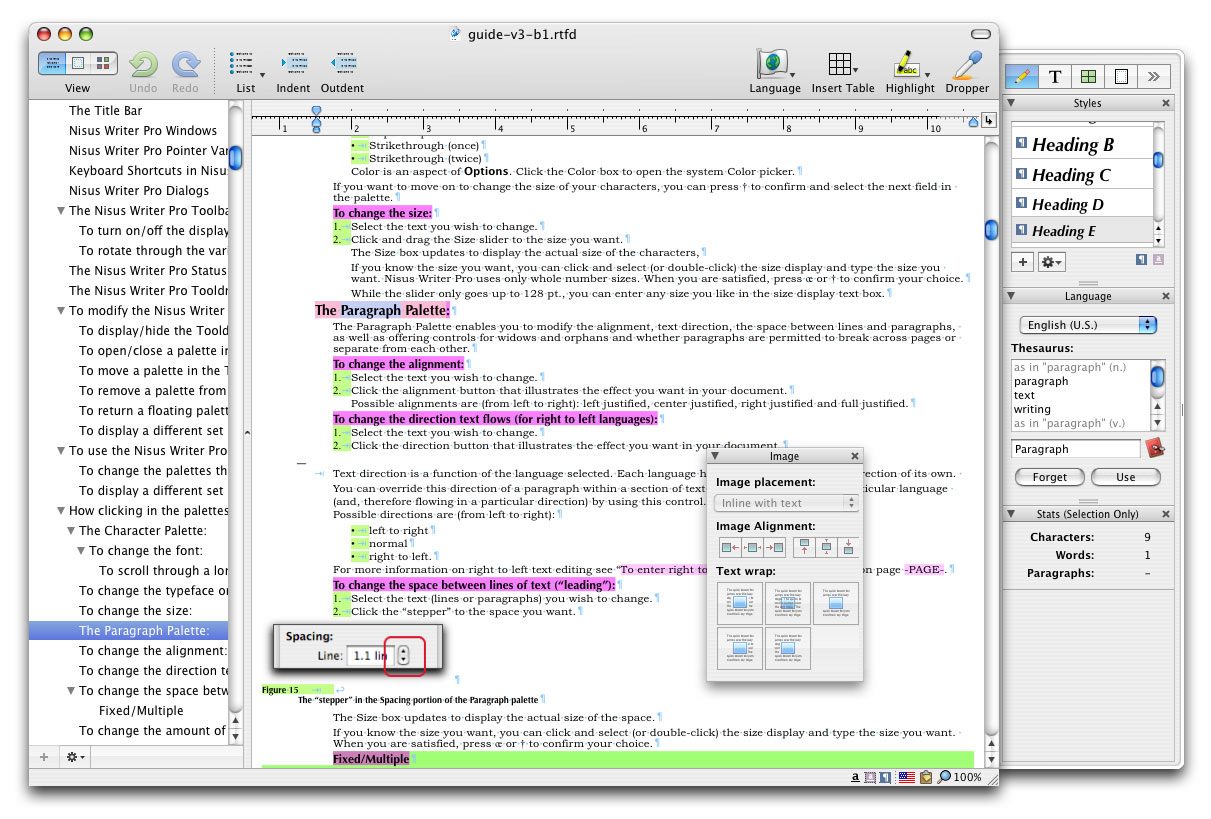Click the red dictionary lookup icon

pos(1156,448)
